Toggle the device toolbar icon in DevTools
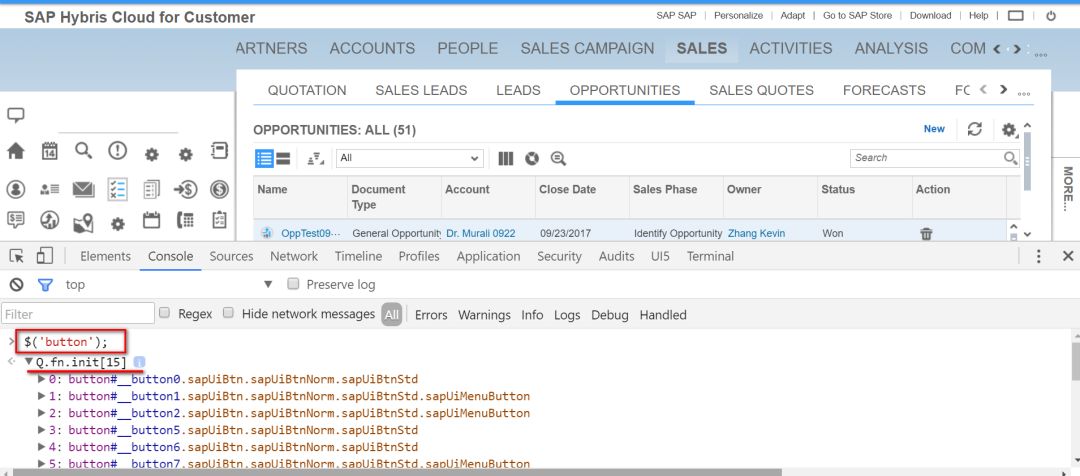Image resolution: width=1080 pixels, height=476 pixels. pos(45,256)
